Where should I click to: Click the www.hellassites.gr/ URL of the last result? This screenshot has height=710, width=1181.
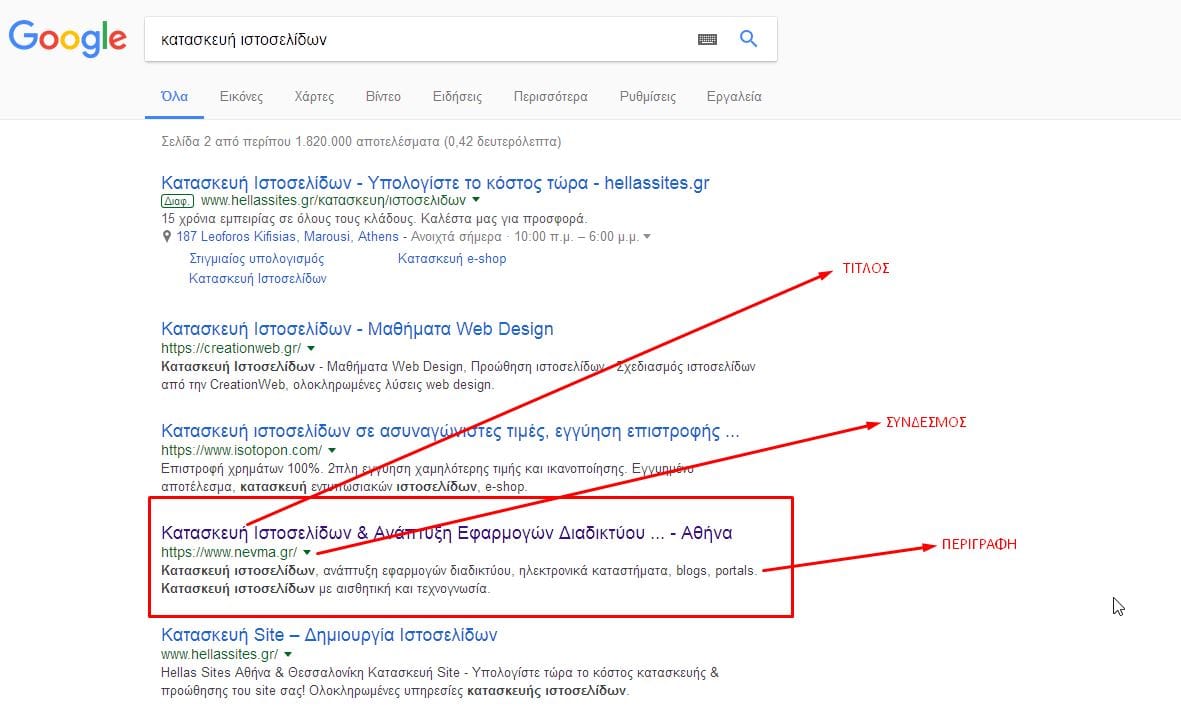pyautogui.click(x=219, y=654)
